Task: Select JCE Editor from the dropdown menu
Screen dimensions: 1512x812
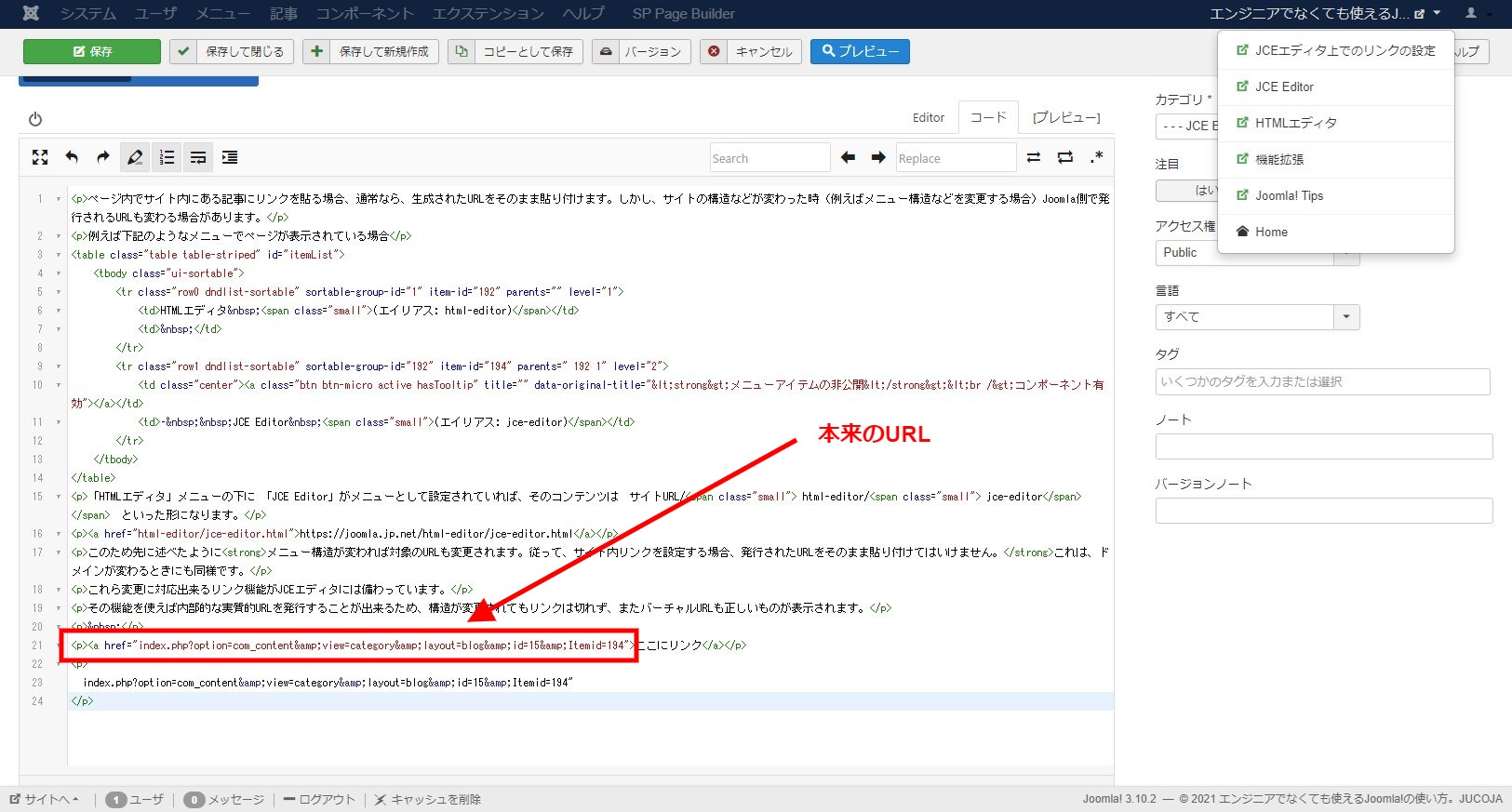Action: coord(1284,87)
